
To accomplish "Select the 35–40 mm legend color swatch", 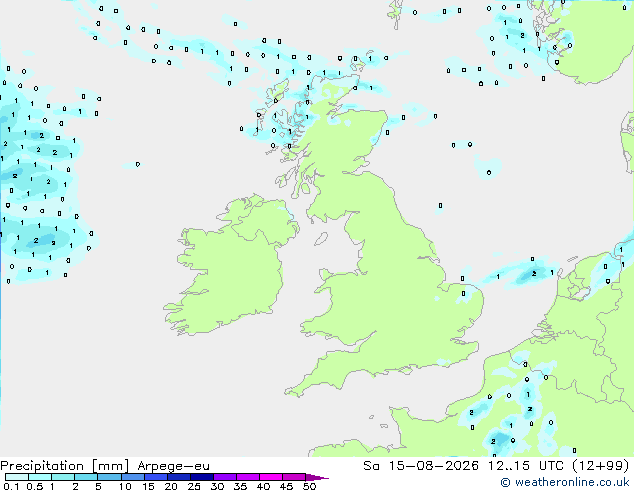I will click(x=248, y=477).
